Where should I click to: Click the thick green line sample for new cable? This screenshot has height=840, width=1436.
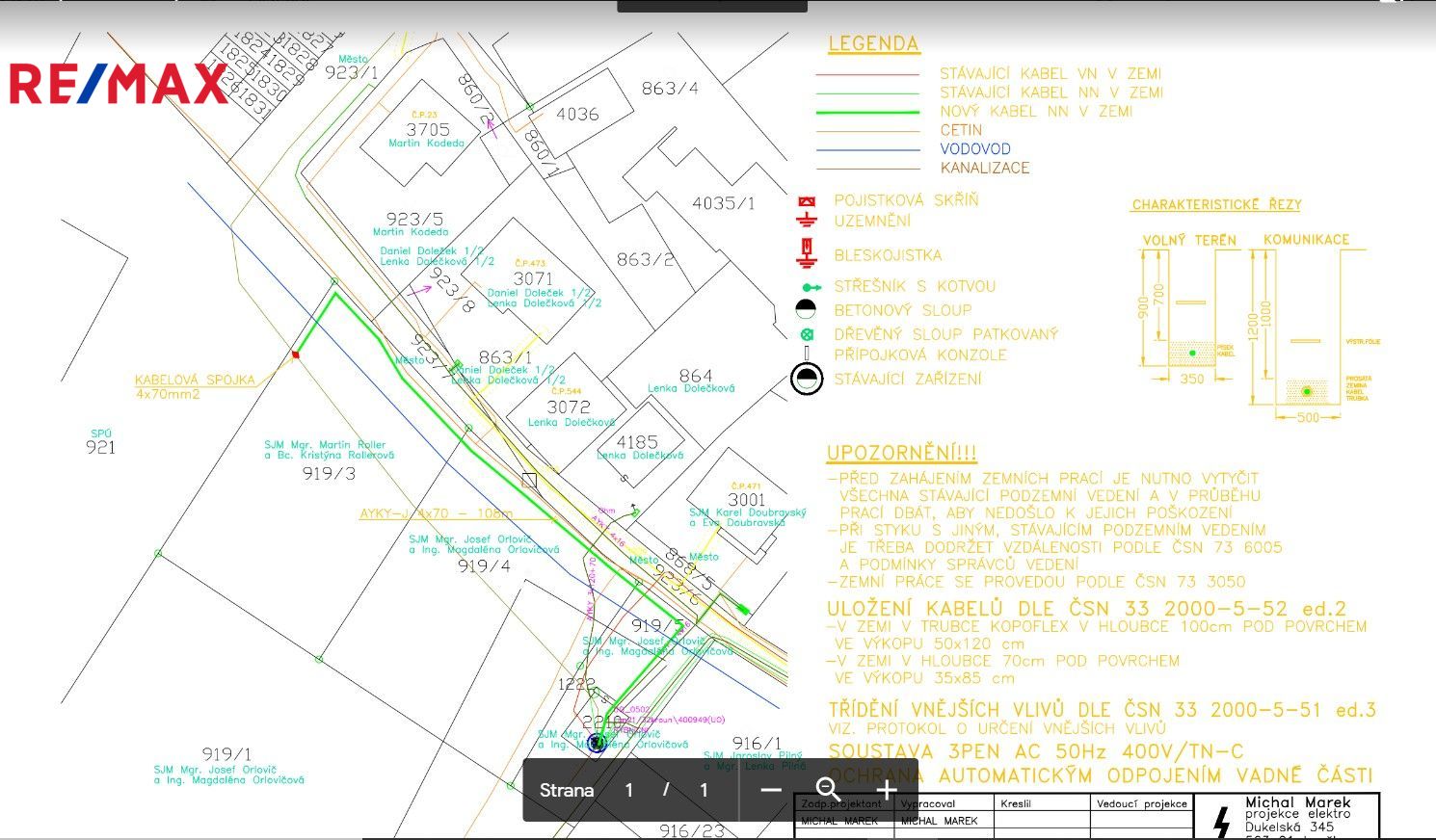coord(867,112)
